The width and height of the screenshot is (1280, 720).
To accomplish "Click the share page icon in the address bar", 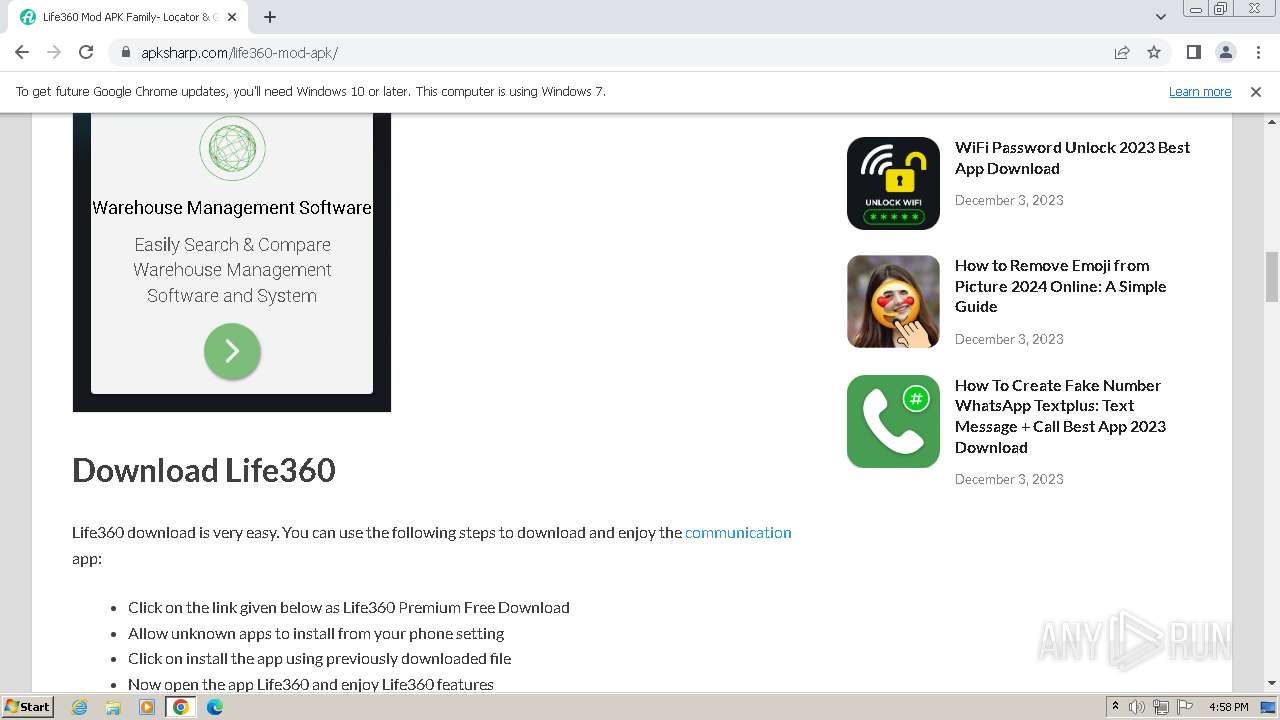I will click(x=1122, y=52).
